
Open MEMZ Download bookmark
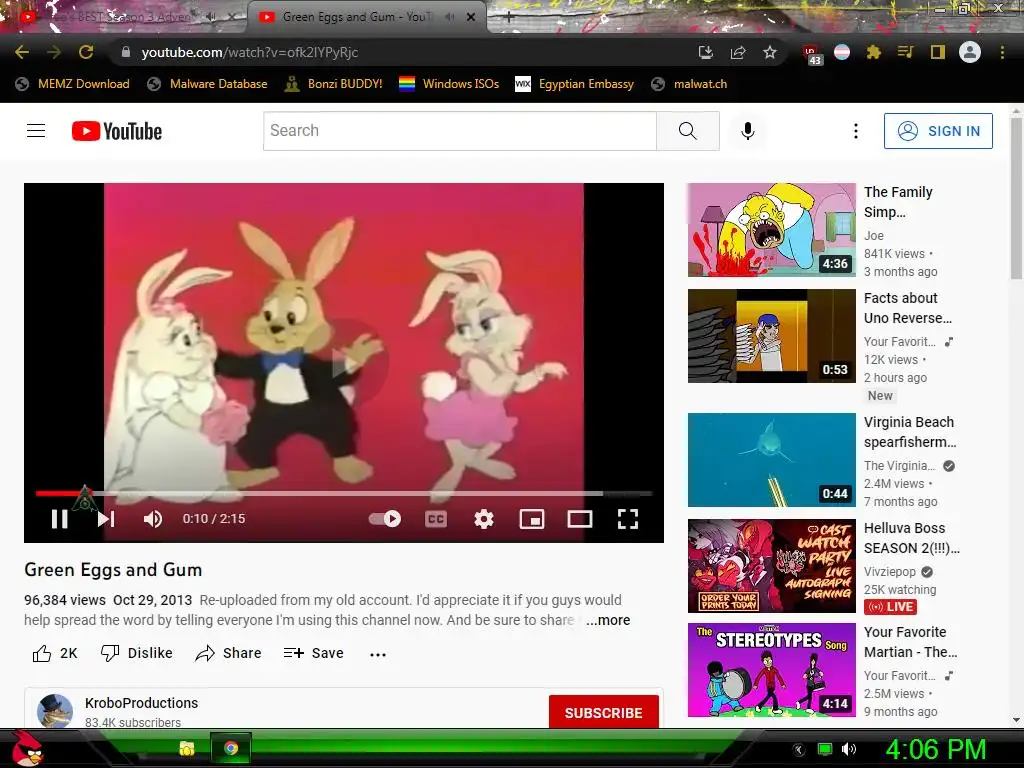(72, 84)
